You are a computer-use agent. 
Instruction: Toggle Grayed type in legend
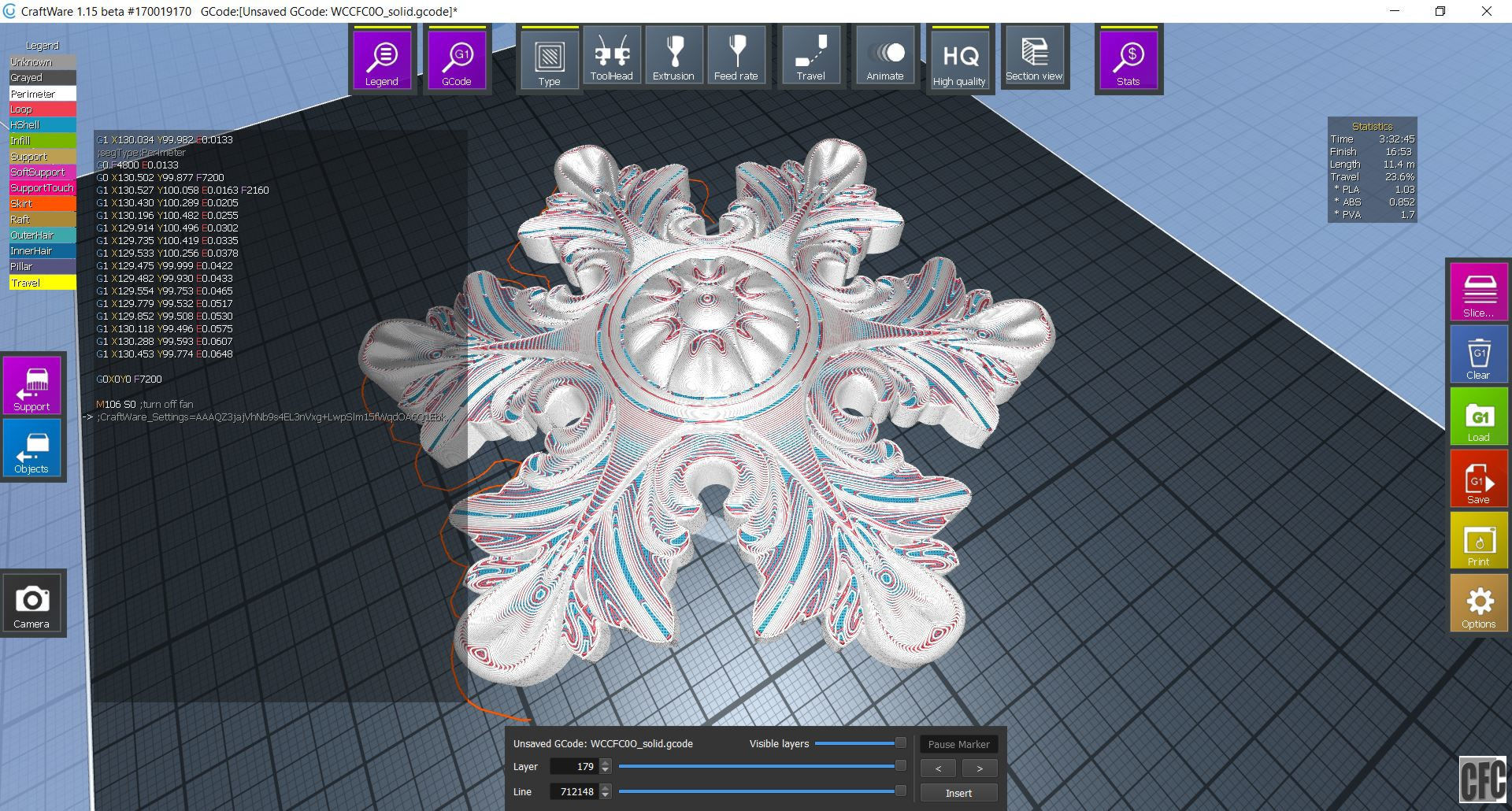point(43,78)
